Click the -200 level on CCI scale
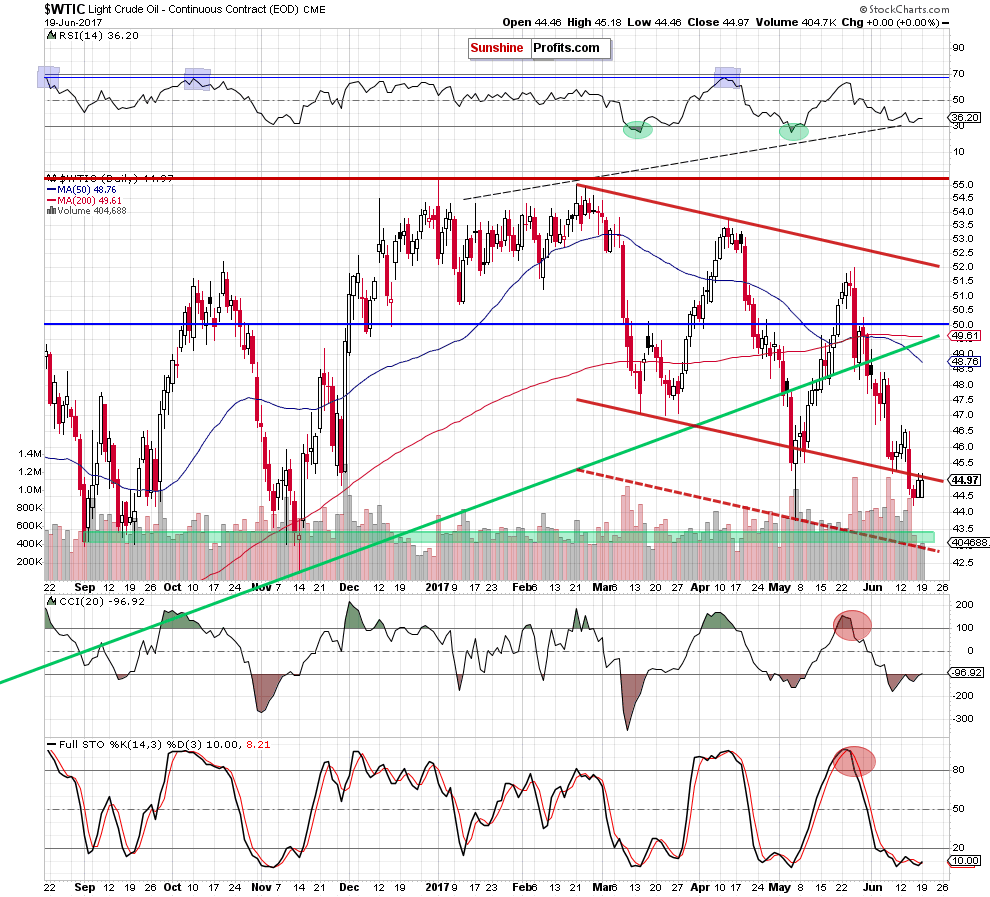990x897 pixels. [963, 696]
